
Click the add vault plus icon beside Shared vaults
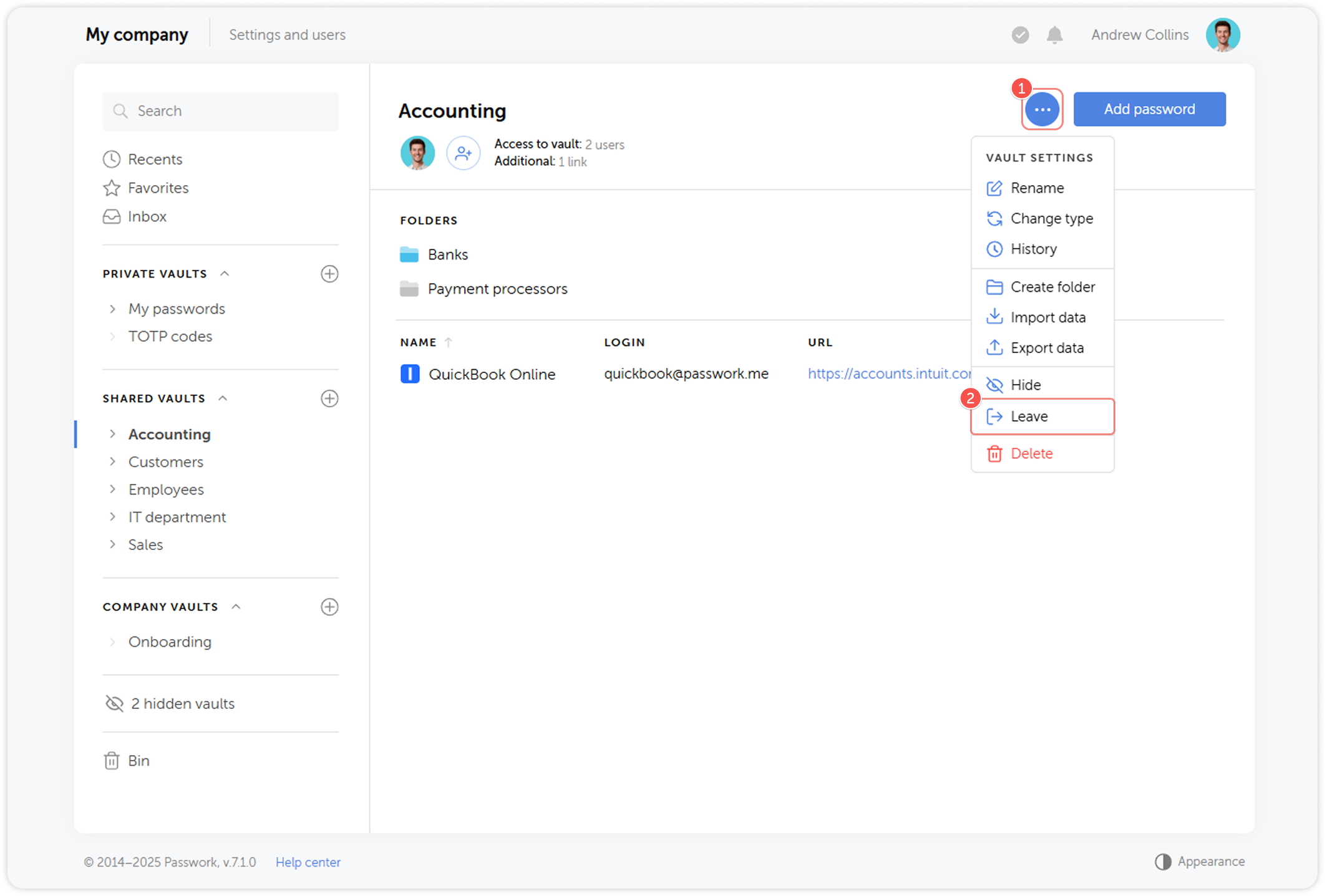click(330, 398)
